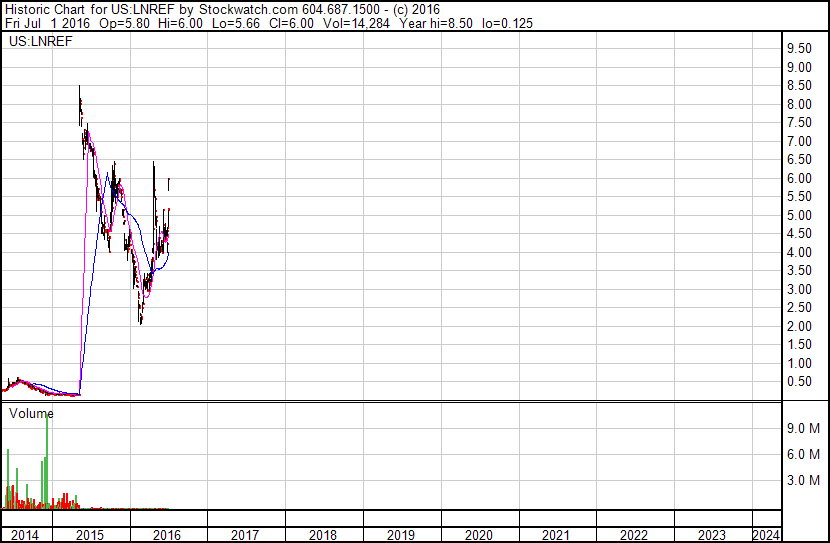
Task: Click the 9.0 M volume axis label
Action: pyautogui.click(x=803, y=428)
